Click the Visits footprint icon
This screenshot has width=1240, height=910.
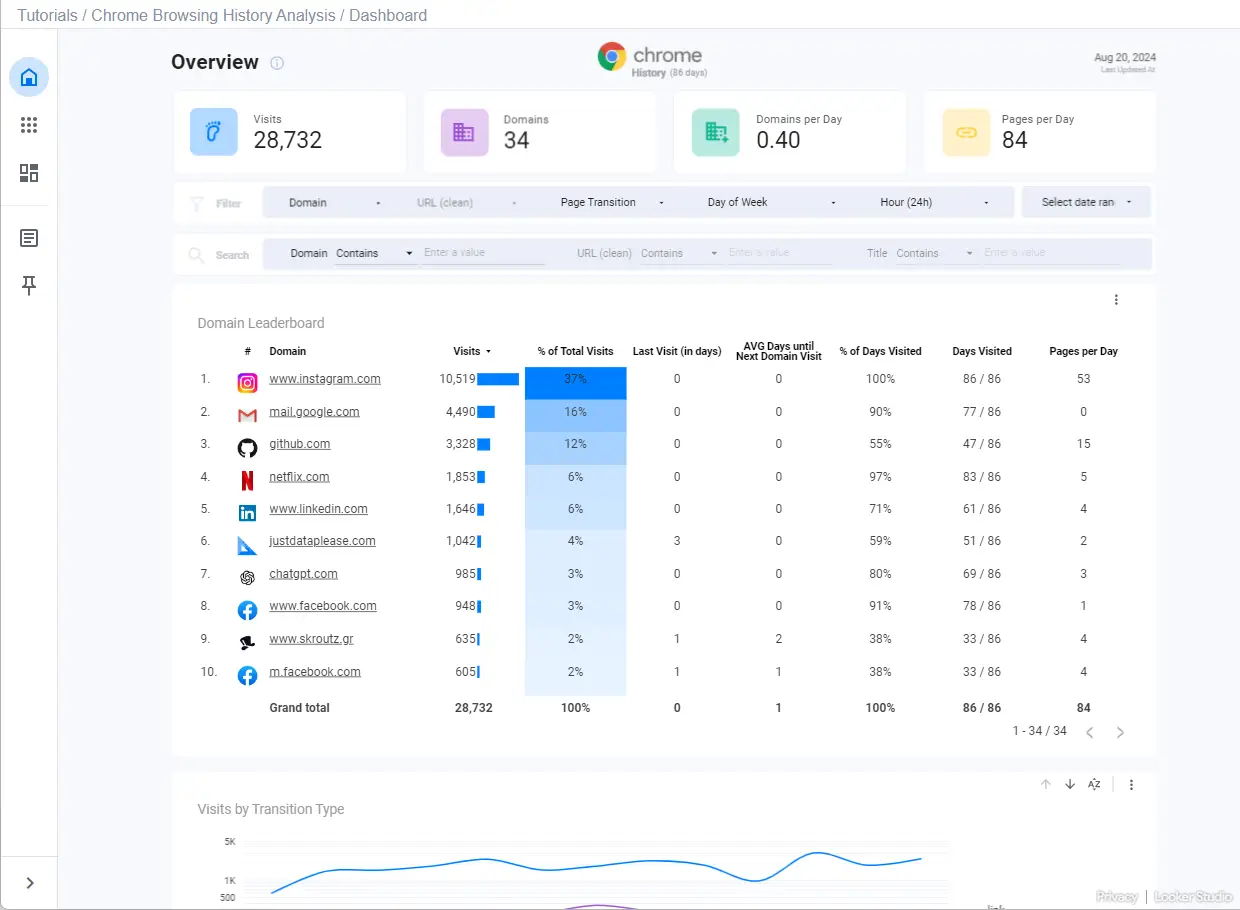(214, 132)
